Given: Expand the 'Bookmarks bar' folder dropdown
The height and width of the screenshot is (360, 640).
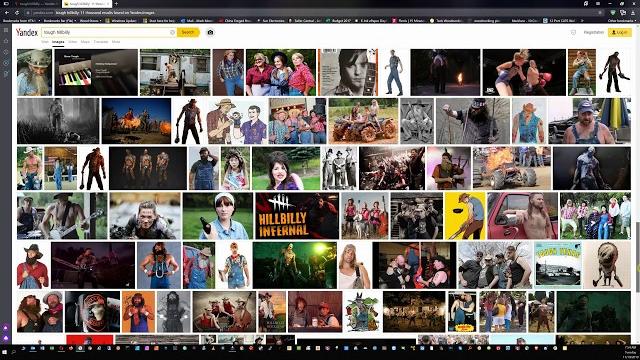Looking at the screenshot, I should pyautogui.click(x=60, y=20).
